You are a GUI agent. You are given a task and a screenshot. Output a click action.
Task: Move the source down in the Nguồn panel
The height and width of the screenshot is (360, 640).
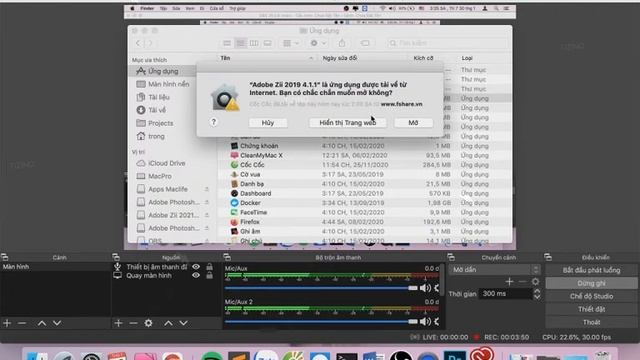183,323
